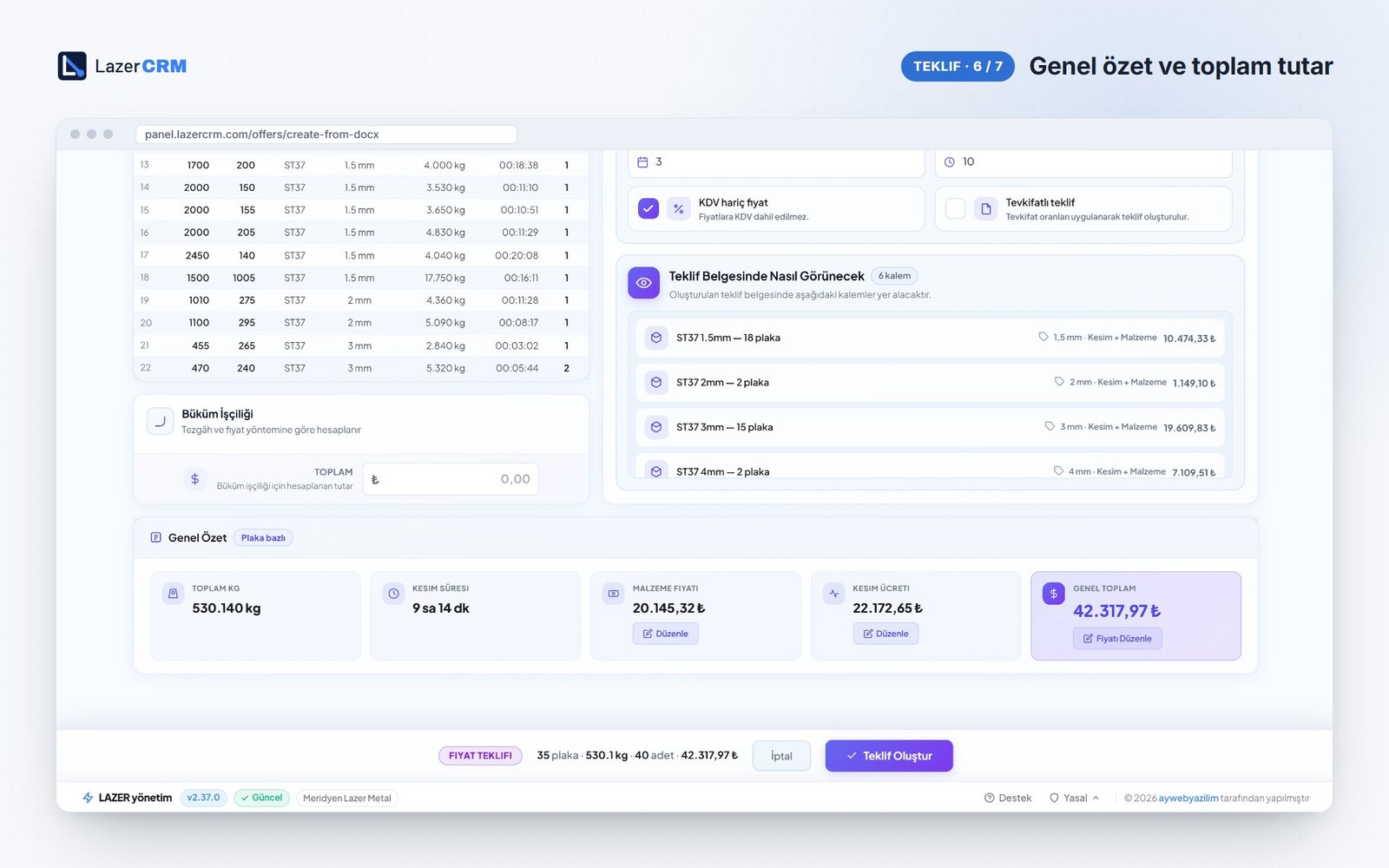1389x868 pixels.
Task: Click table row 22 with weight 5.320 kg
Action: 361,368
